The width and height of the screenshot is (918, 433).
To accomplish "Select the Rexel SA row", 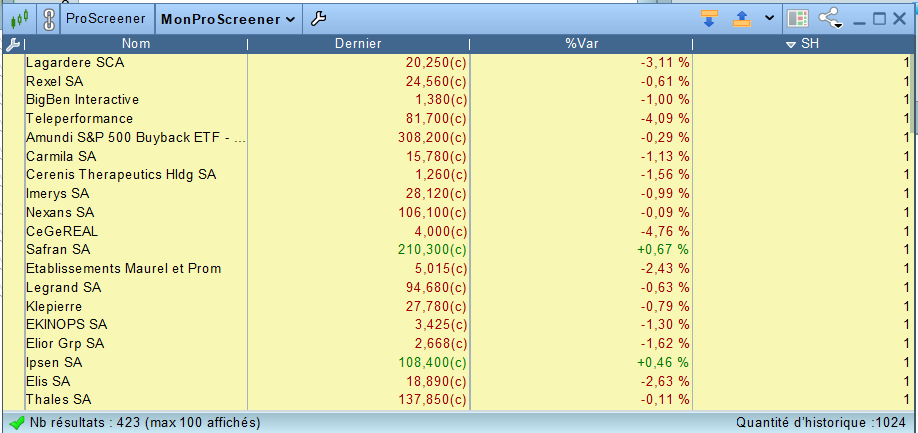I will point(457,81).
